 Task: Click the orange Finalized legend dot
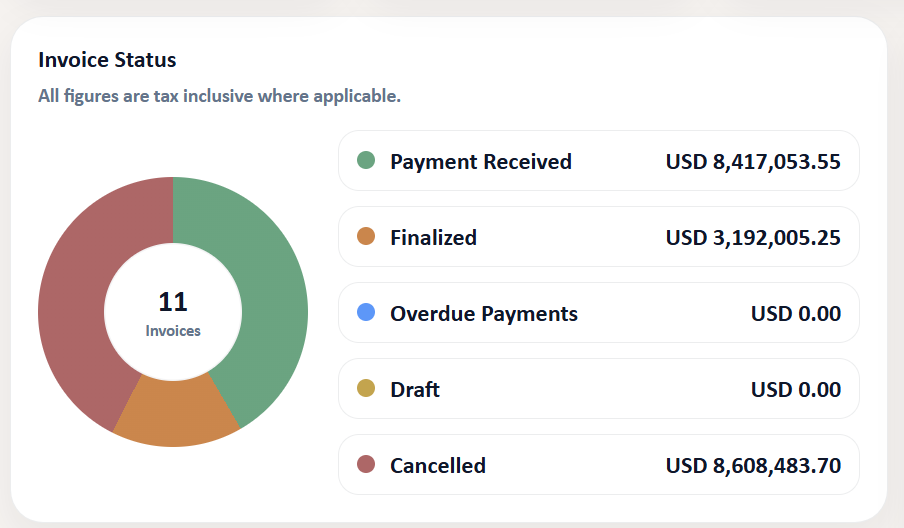pyautogui.click(x=366, y=236)
